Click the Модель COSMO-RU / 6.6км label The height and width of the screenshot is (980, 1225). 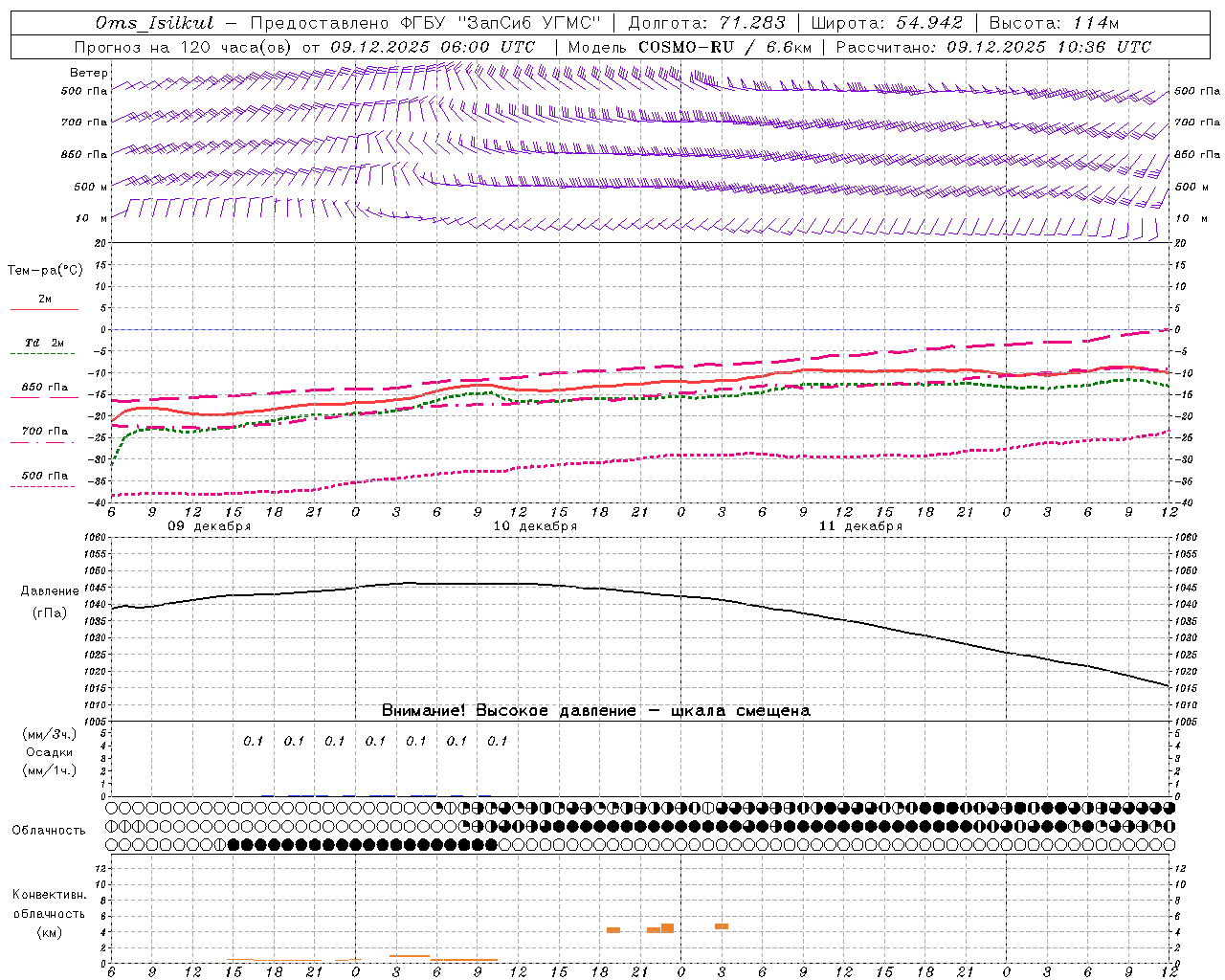pos(690,47)
